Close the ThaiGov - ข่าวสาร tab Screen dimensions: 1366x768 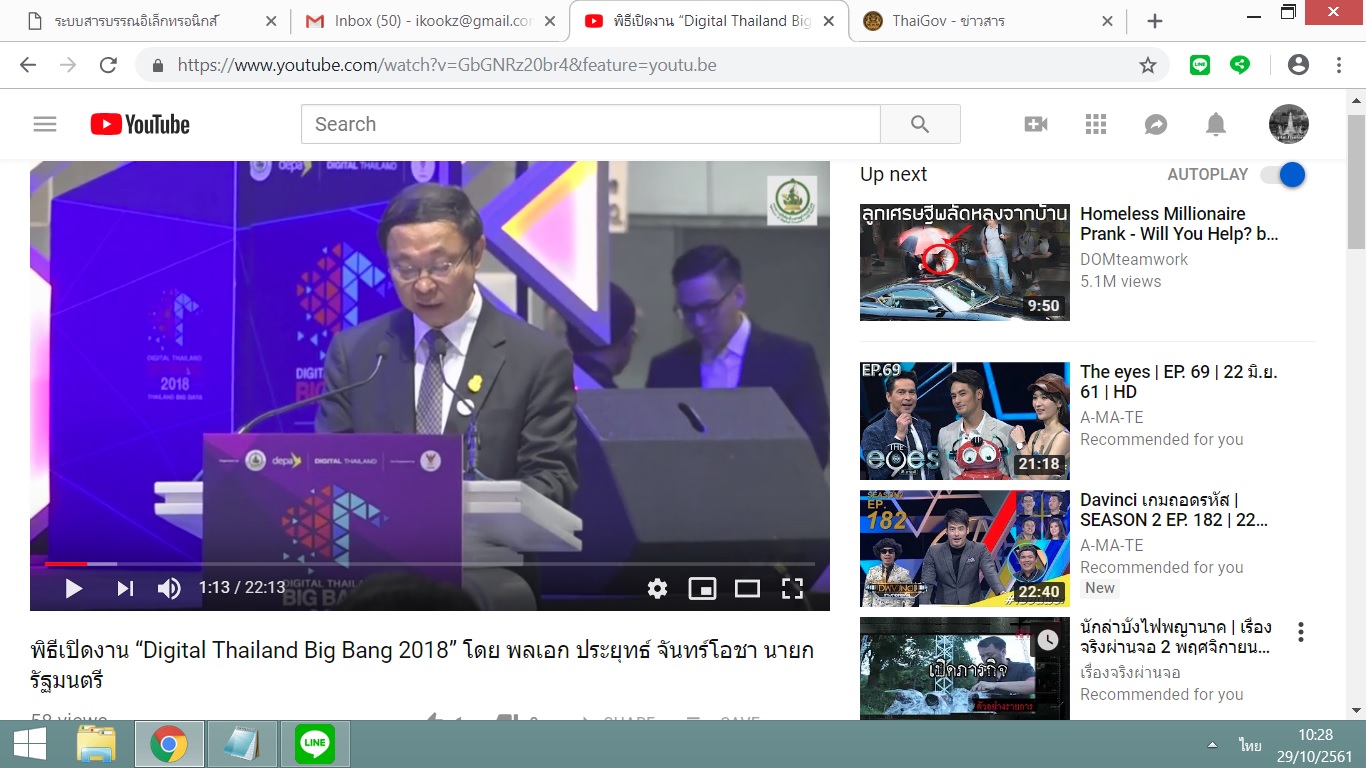(x=1106, y=21)
